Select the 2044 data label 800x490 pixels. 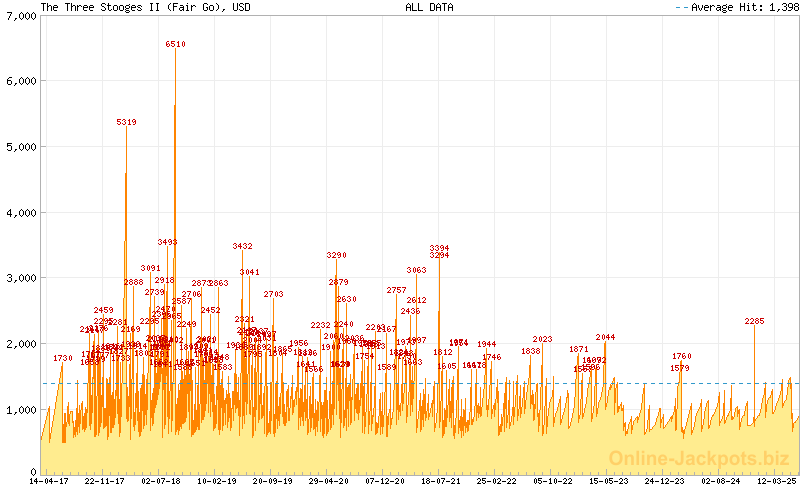tap(605, 337)
